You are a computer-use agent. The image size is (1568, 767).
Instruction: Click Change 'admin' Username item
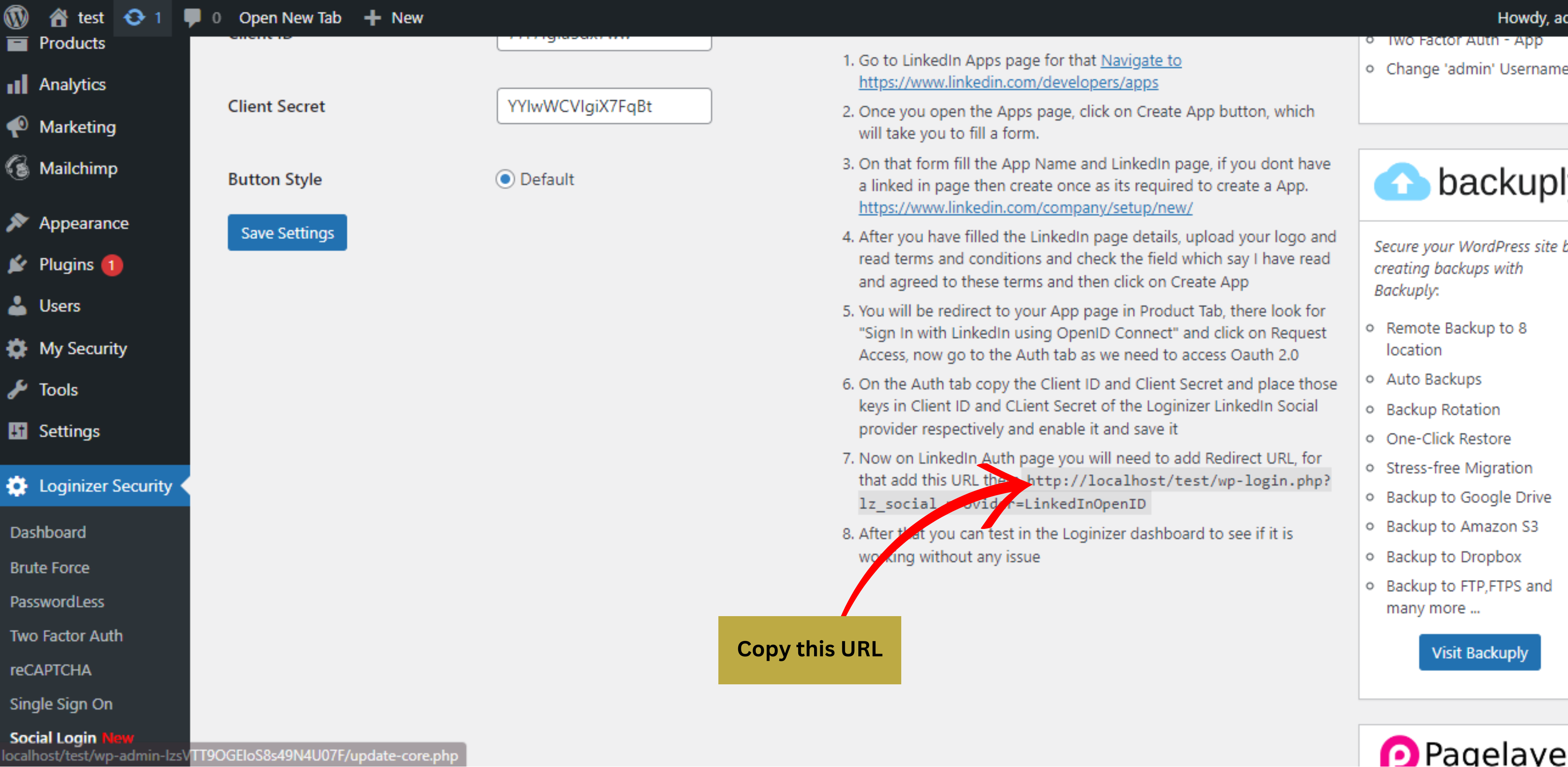(1477, 69)
